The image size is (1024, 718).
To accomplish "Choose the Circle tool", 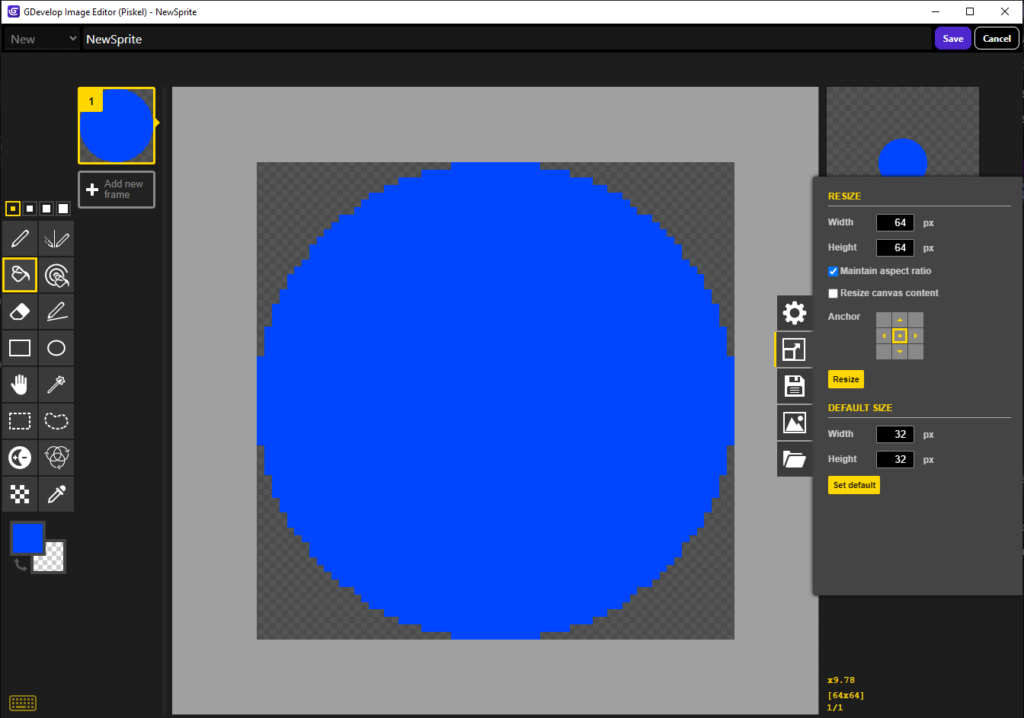I will pos(57,348).
